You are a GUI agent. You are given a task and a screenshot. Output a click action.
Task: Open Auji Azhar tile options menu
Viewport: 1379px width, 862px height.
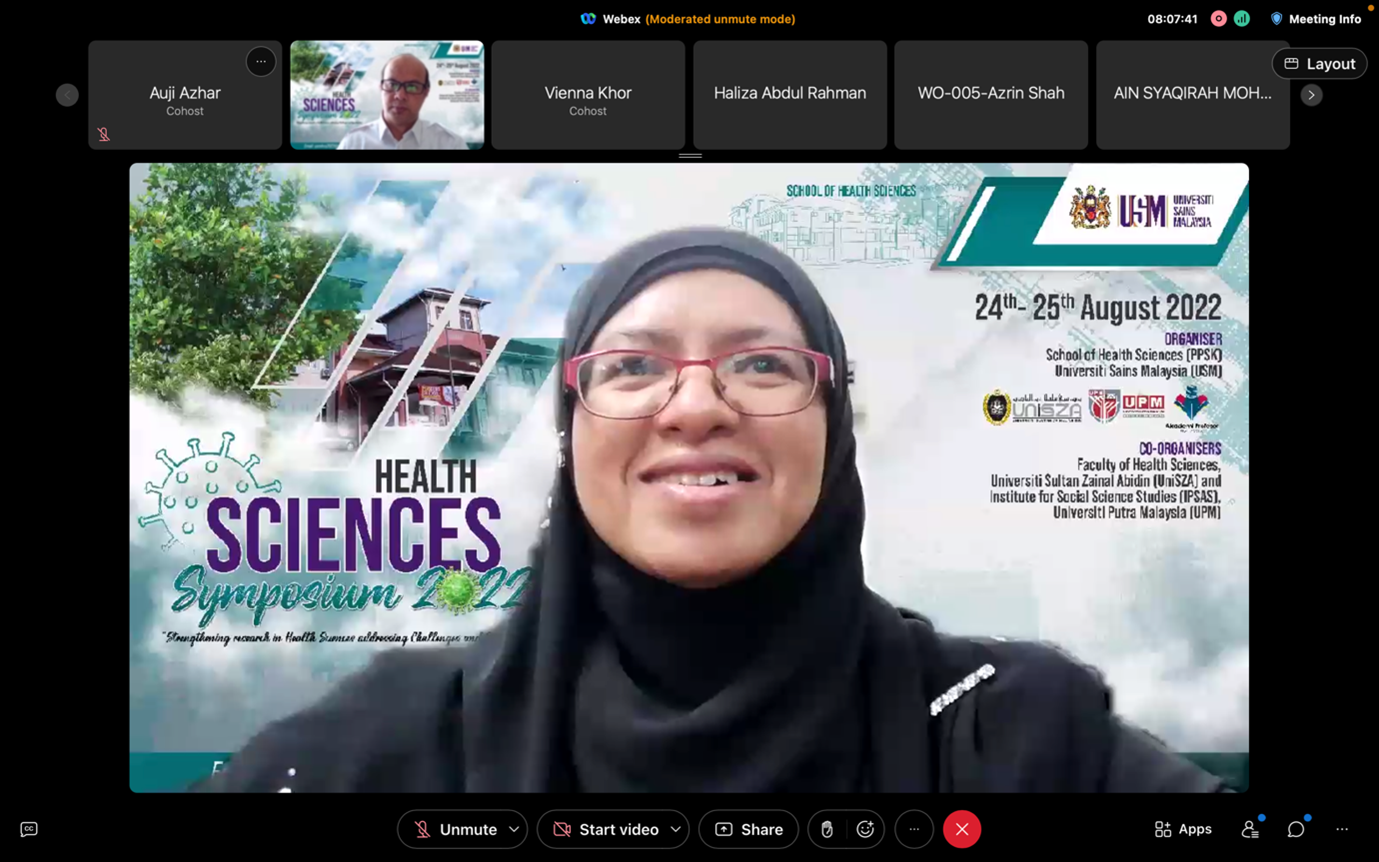pyautogui.click(x=261, y=62)
